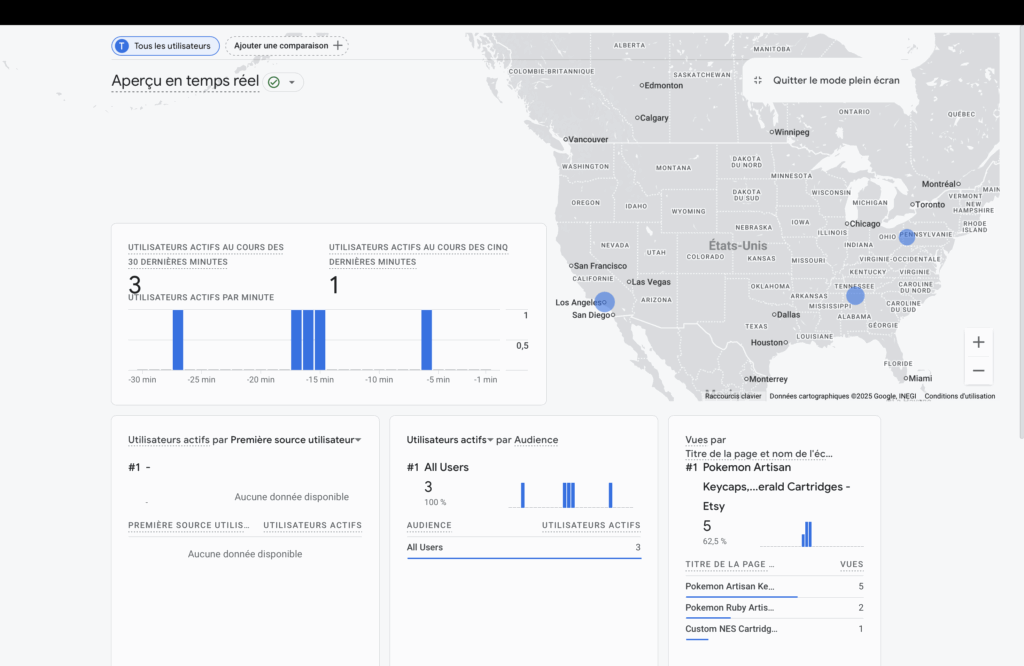Viewport: 1024px width, 666px height.
Task: Click the green check status icon
Action: pos(273,82)
